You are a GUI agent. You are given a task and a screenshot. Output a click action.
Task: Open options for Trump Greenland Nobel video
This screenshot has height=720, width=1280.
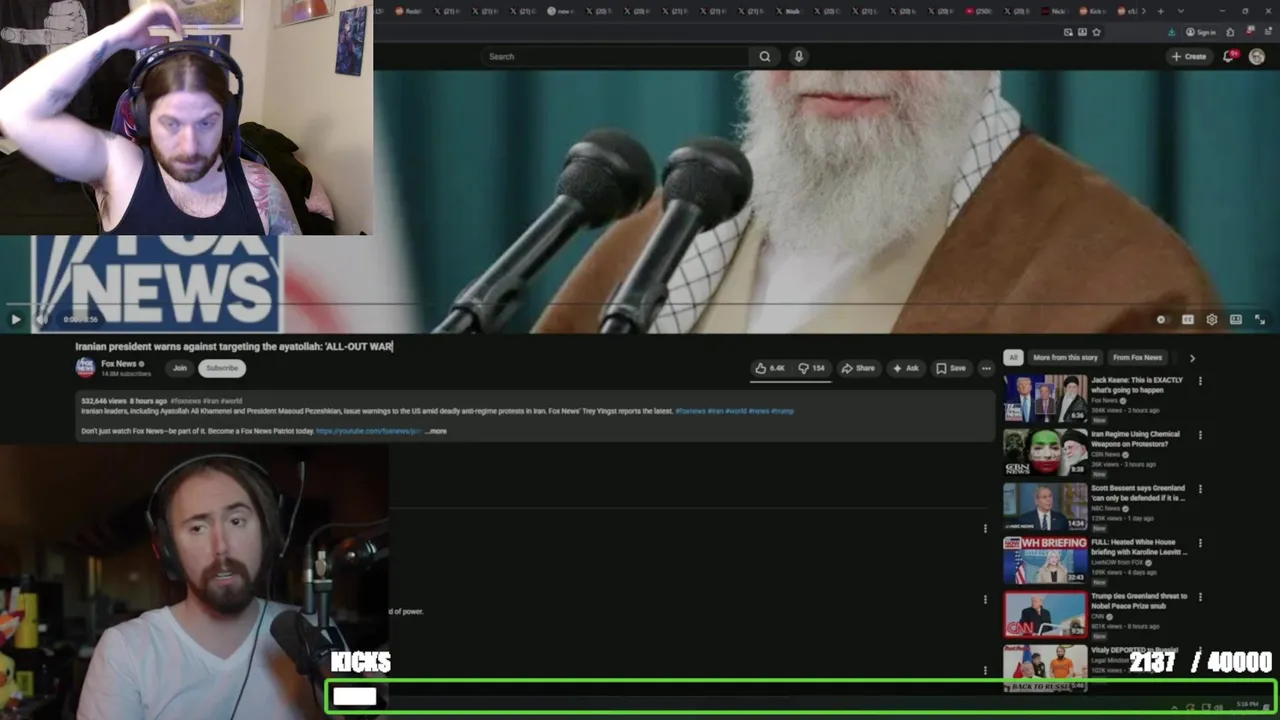[1200, 597]
